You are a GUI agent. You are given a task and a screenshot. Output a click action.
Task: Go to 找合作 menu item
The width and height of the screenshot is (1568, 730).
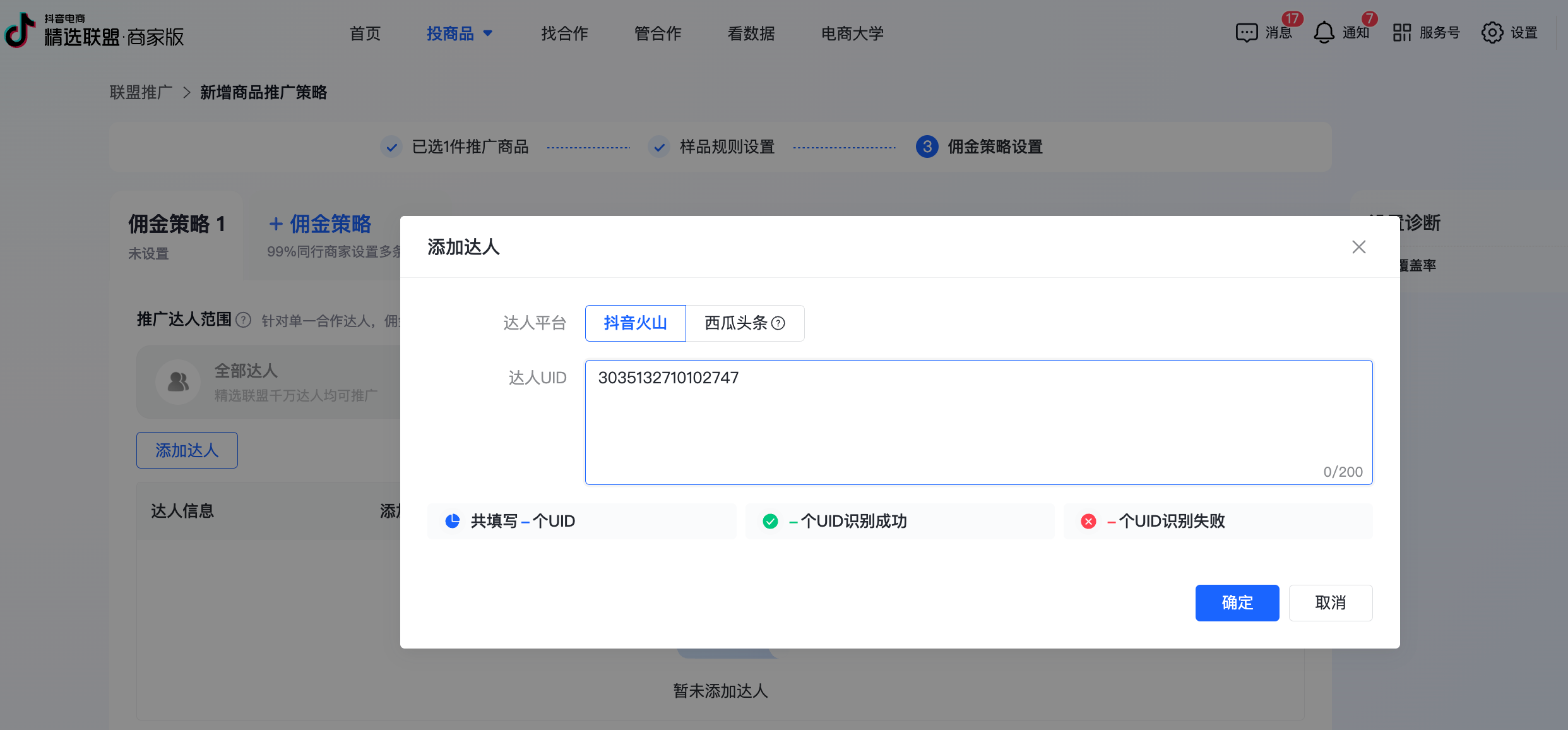coord(564,33)
